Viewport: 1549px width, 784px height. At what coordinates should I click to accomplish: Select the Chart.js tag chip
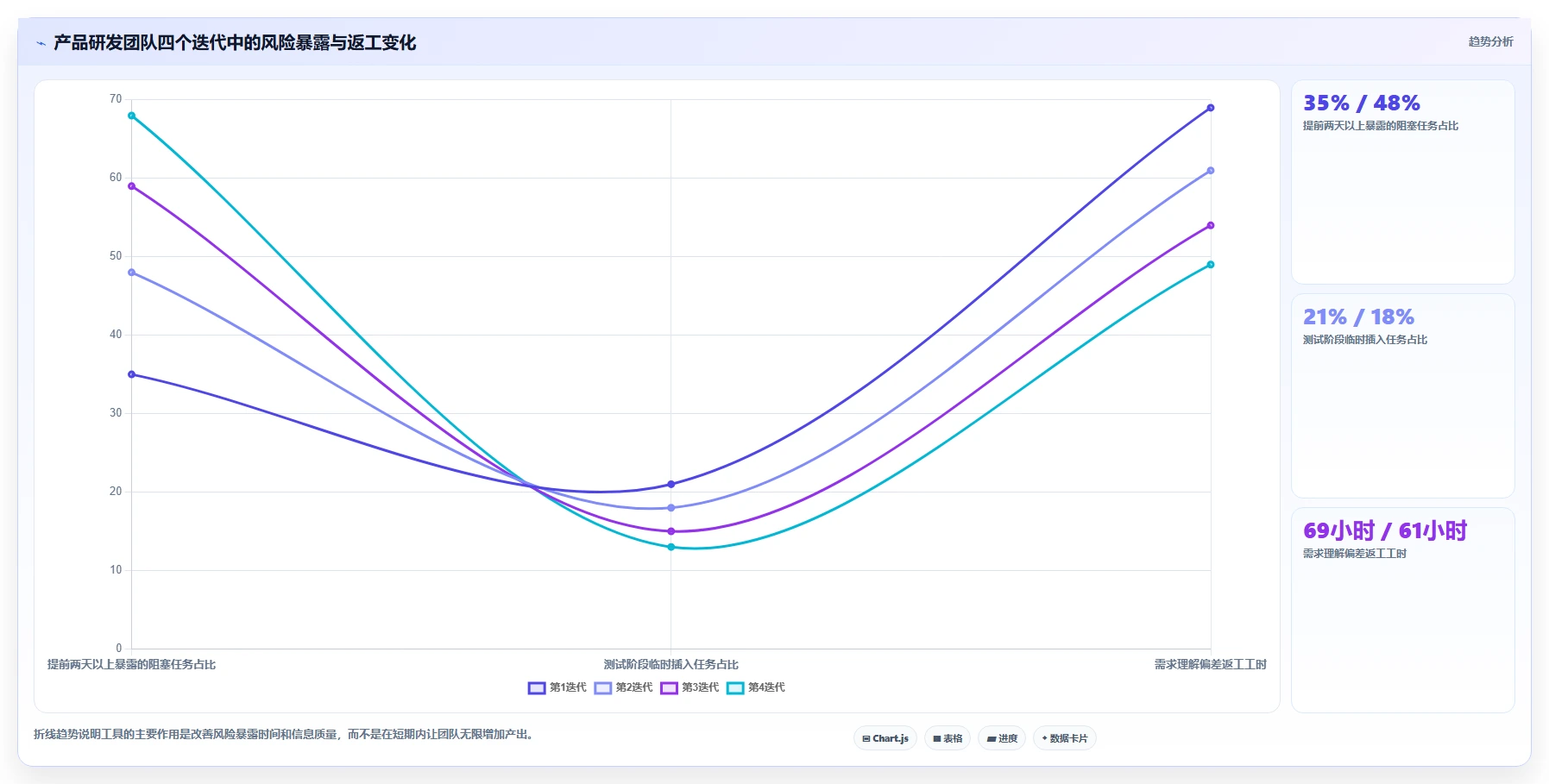pyautogui.click(x=885, y=738)
